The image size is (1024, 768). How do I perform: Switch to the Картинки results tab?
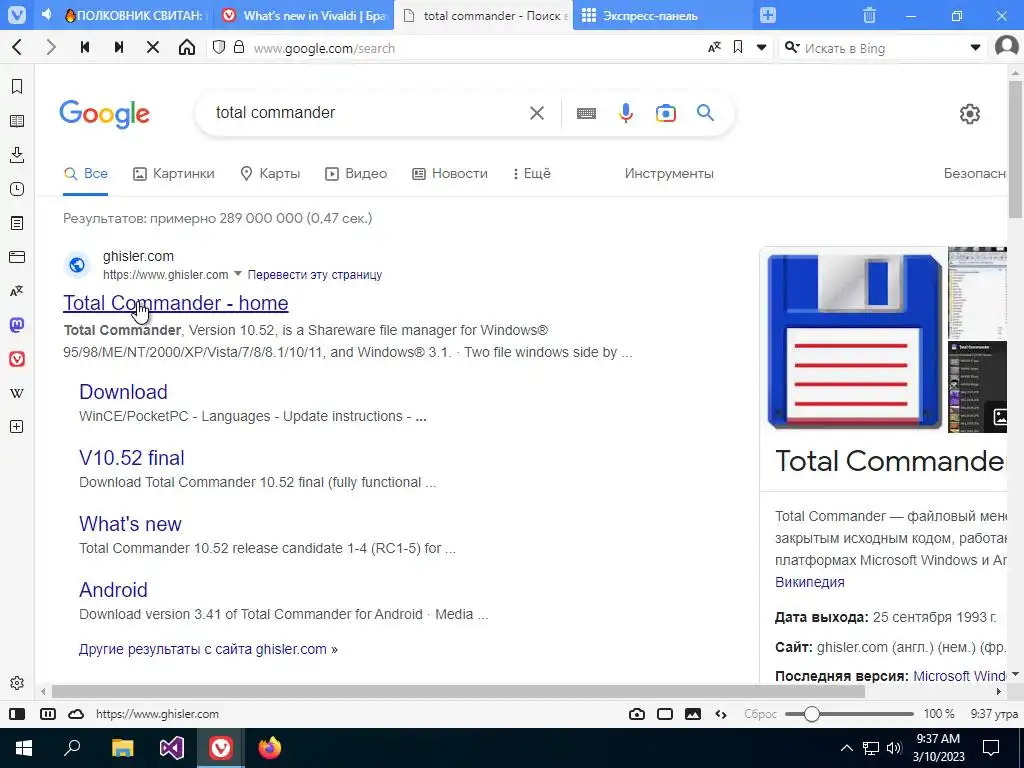tap(174, 174)
